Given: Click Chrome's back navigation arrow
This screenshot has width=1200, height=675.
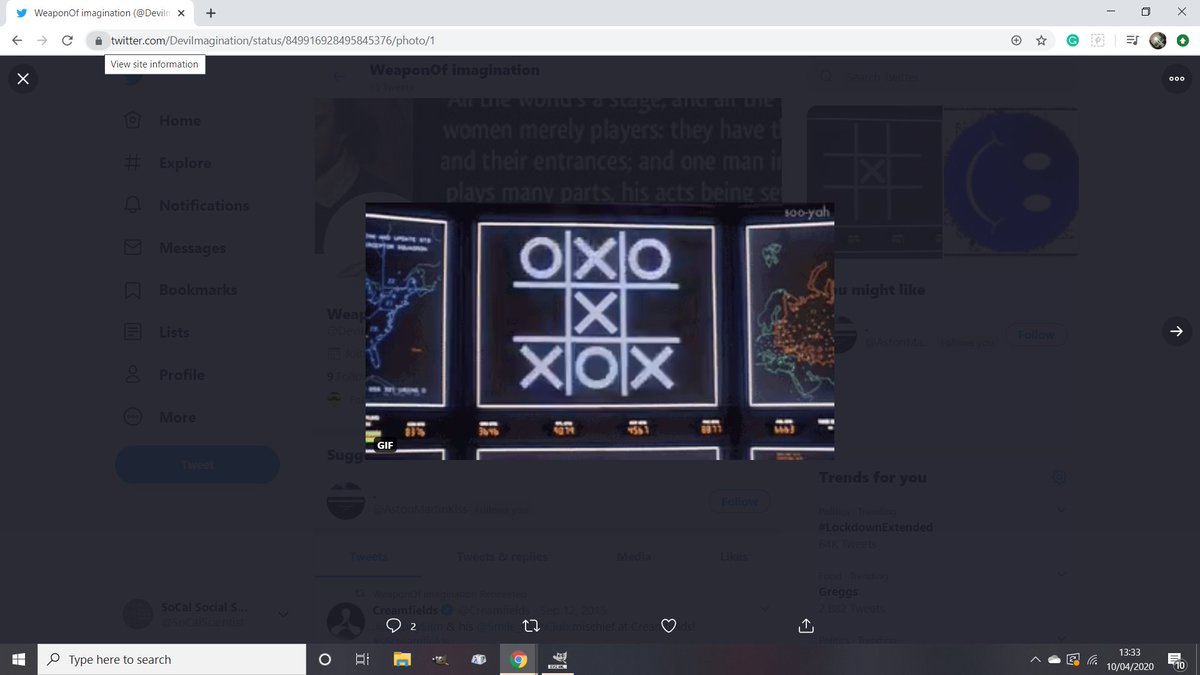Looking at the screenshot, I should [x=17, y=41].
